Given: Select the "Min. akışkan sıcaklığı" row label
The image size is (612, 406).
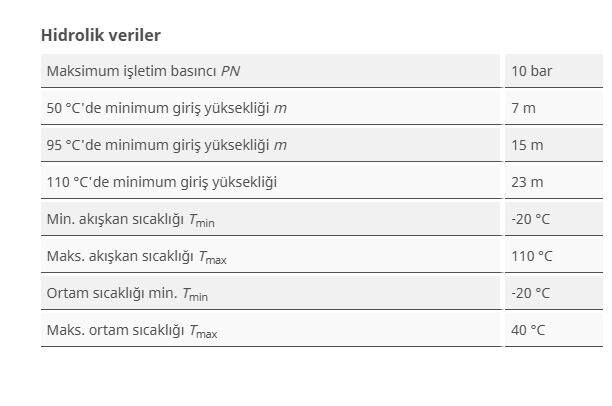Looking at the screenshot, I should (x=115, y=219).
